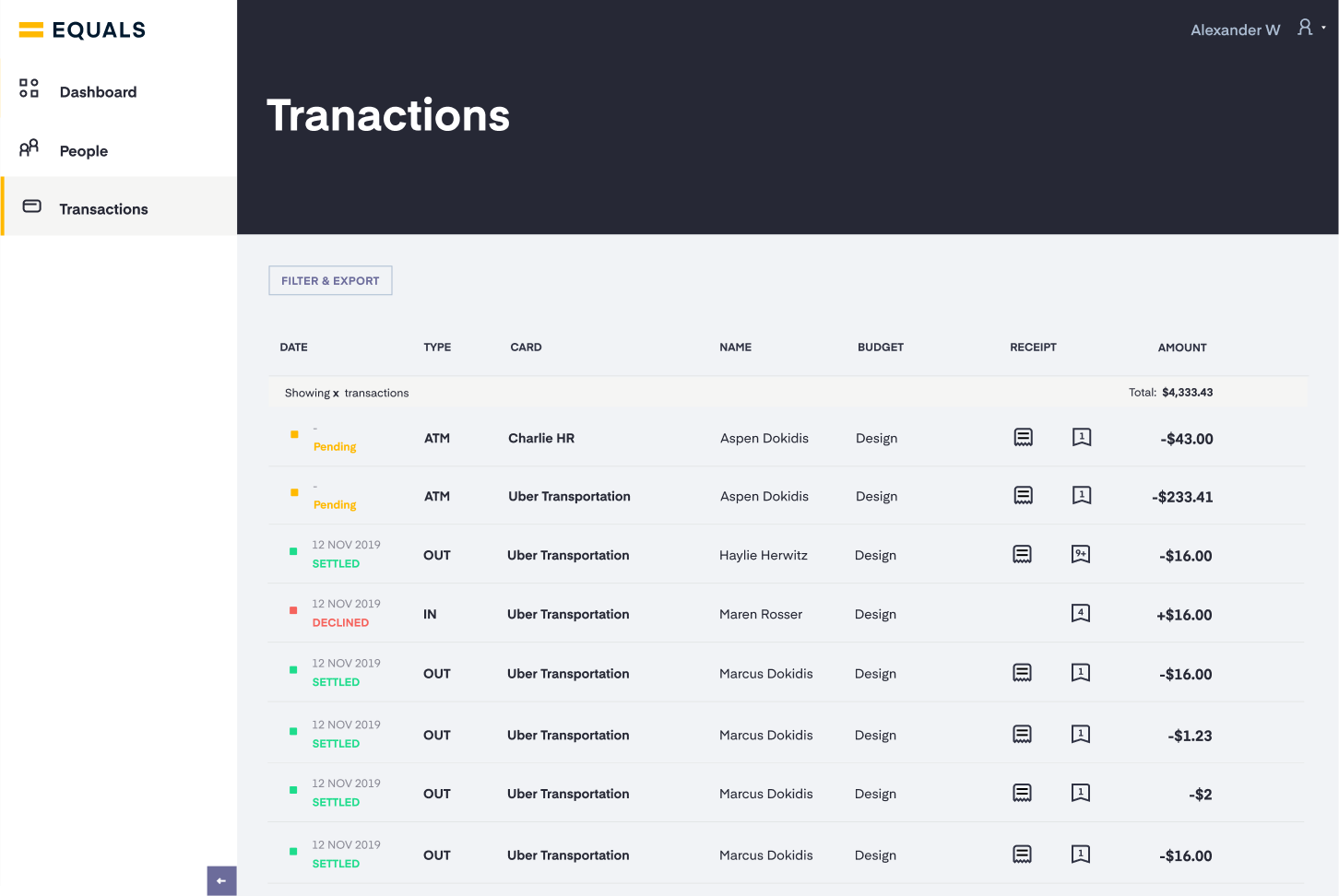This screenshot has width=1339, height=896.
Task: Click the Type column header
Action: coord(437,348)
